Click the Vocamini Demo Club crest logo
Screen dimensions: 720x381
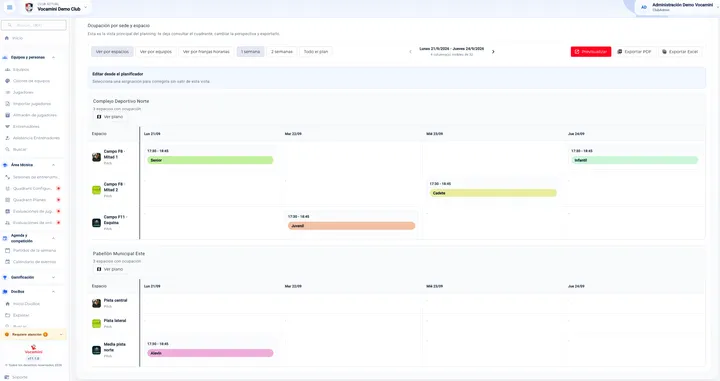(x=29, y=7)
